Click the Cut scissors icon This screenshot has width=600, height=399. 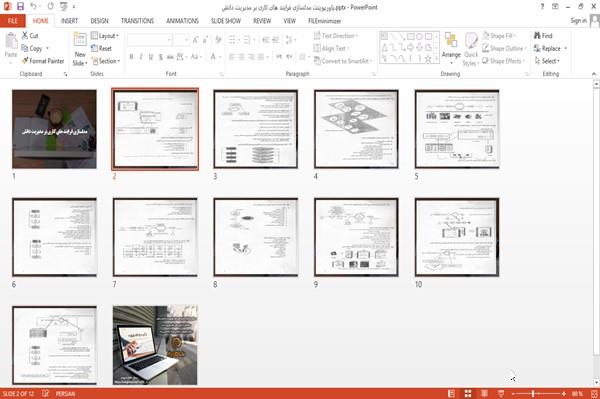(25, 36)
